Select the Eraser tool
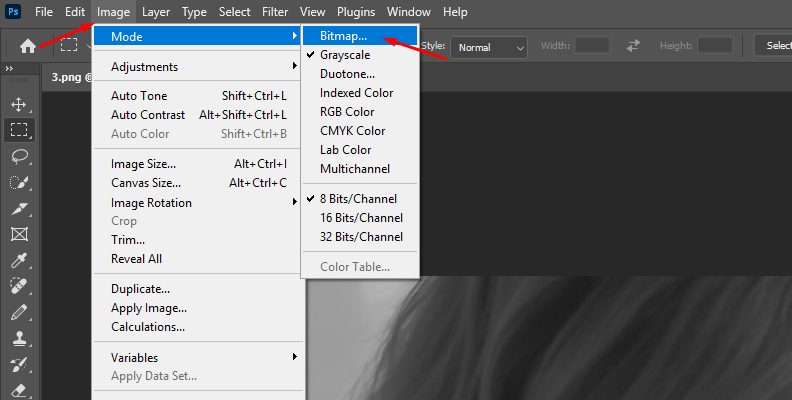The width and height of the screenshot is (792, 400). 19,390
